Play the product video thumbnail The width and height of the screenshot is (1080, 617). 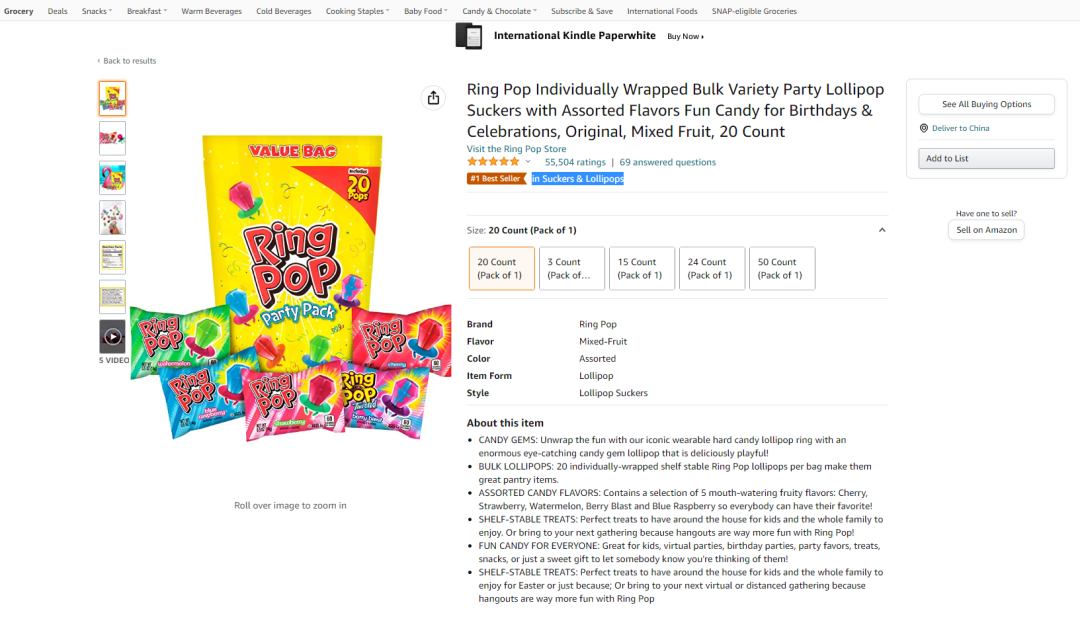(112, 337)
